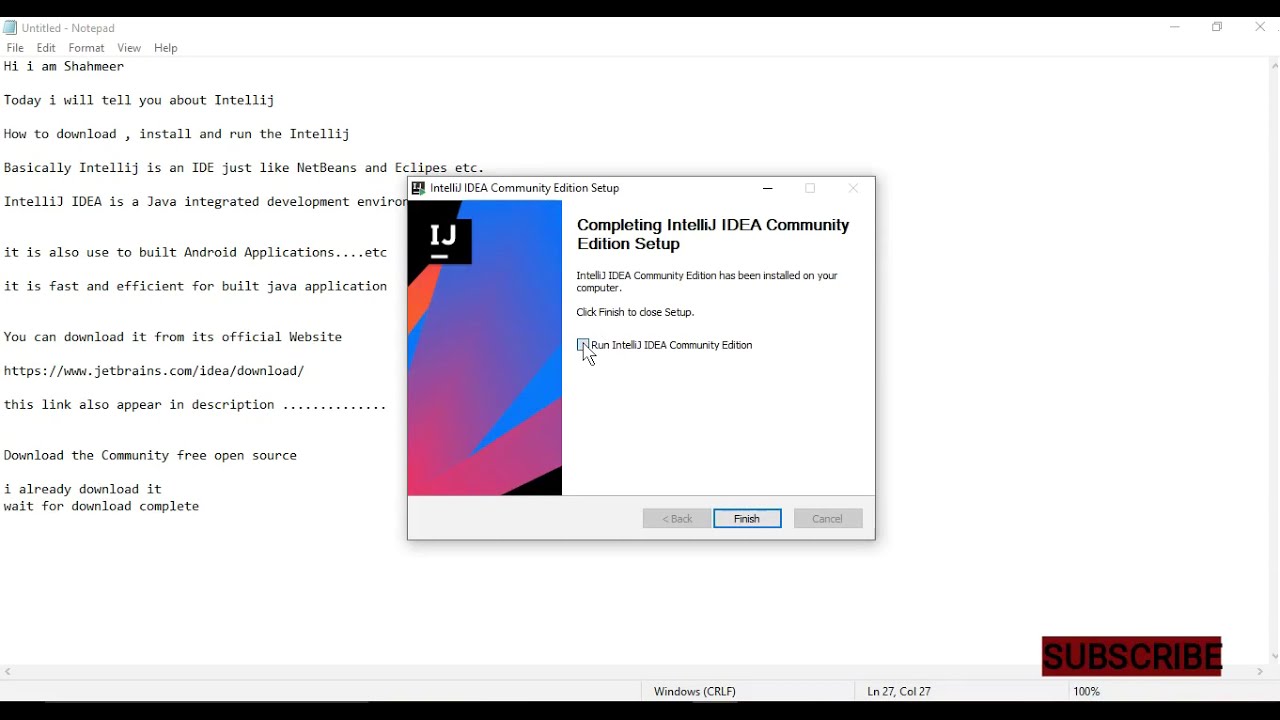The height and width of the screenshot is (720, 1280).
Task: Click Notepad vertical scrollbar down arrow
Action: (1274, 657)
